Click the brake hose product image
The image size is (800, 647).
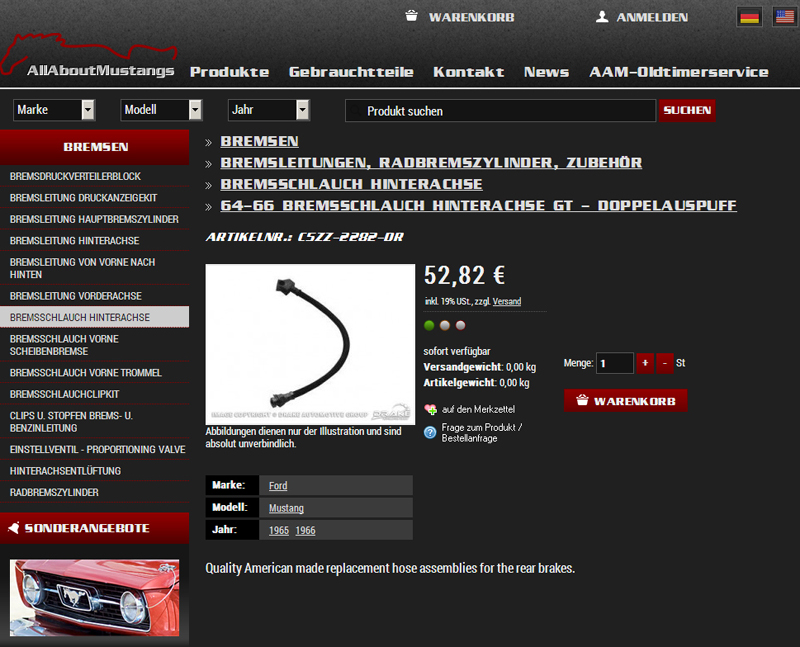pyautogui.click(x=310, y=344)
